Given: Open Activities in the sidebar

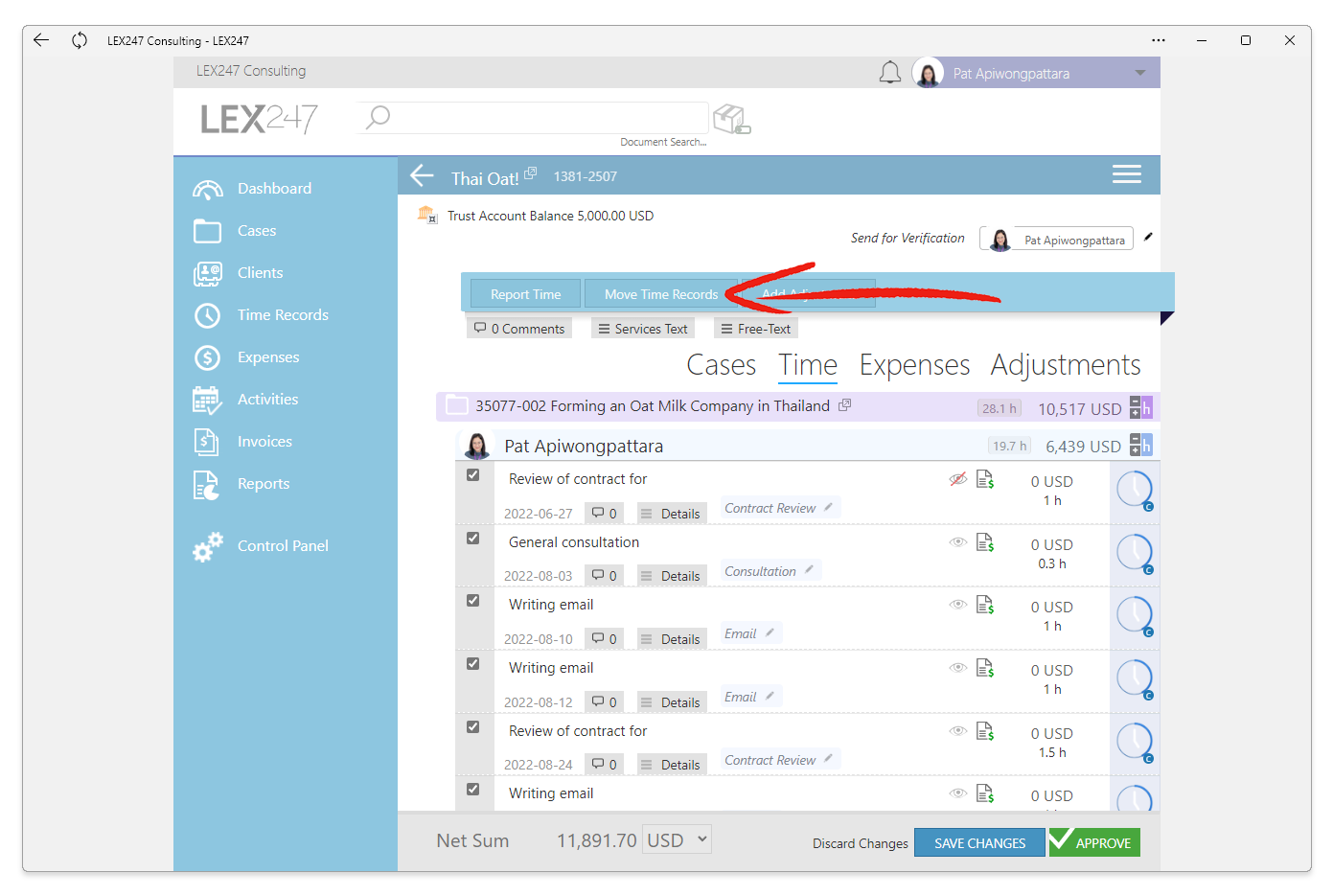Looking at the screenshot, I should 246,400.
